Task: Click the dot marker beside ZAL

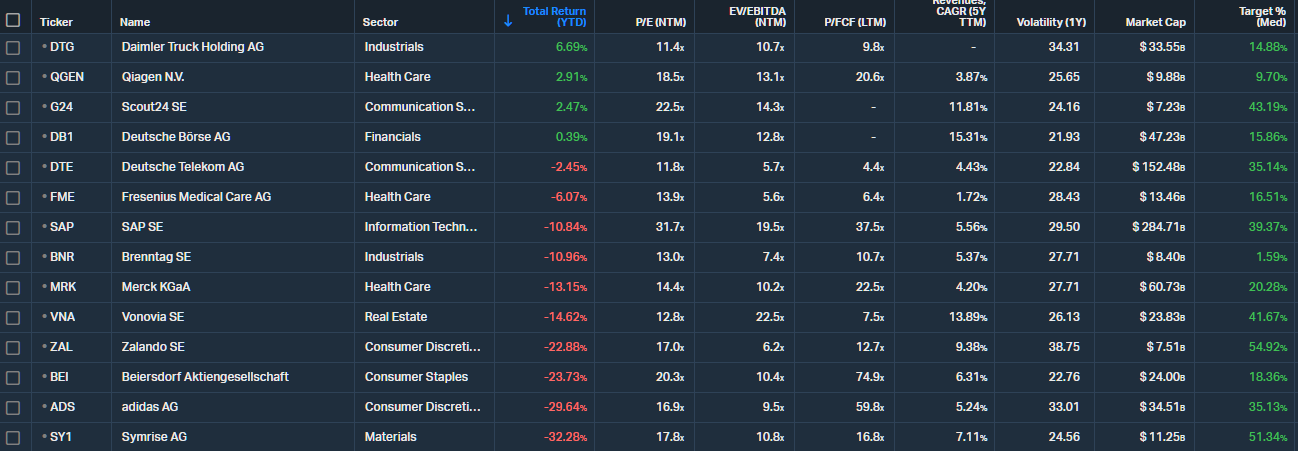Action: click(x=44, y=347)
